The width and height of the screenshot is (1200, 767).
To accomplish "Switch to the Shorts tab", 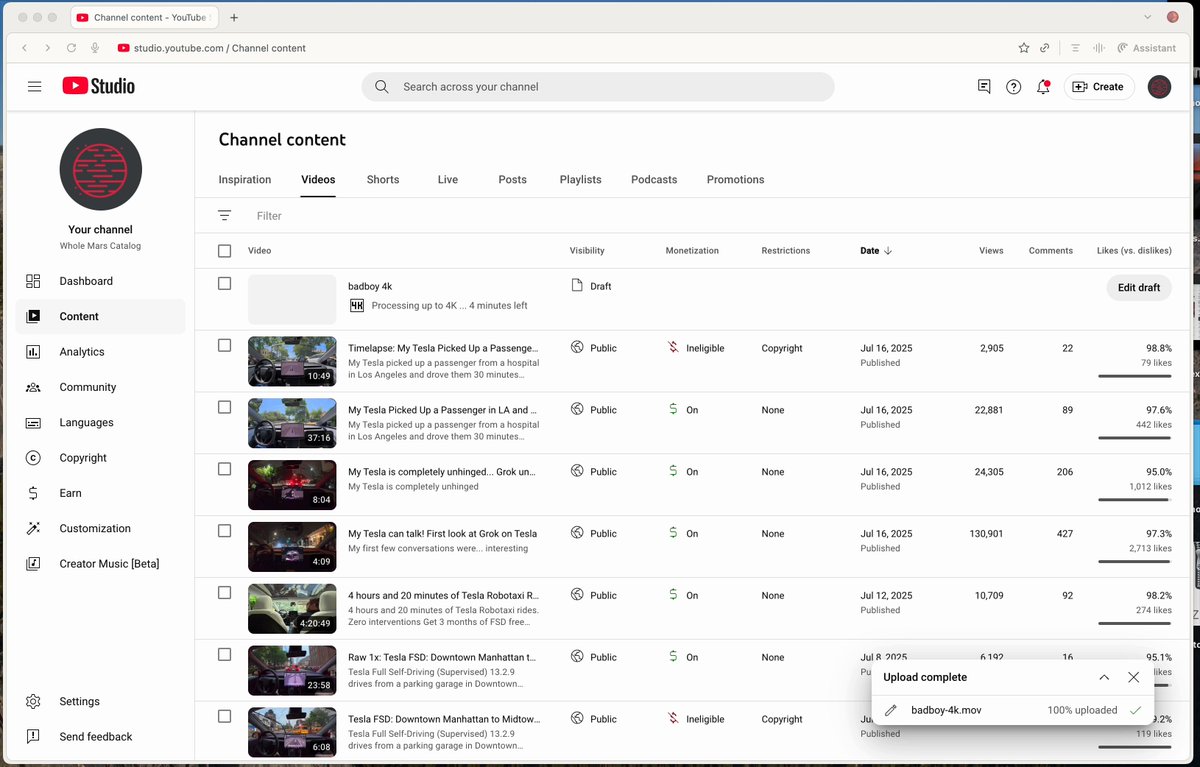I will click(x=383, y=180).
